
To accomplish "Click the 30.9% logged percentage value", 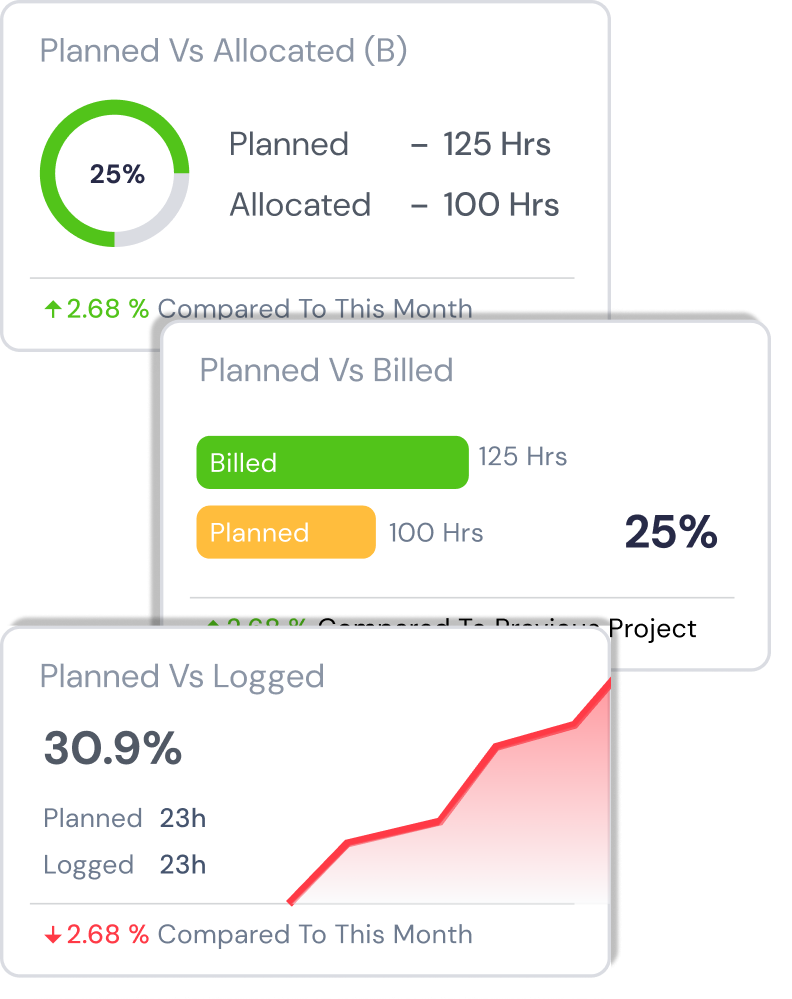I will point(113,748).
